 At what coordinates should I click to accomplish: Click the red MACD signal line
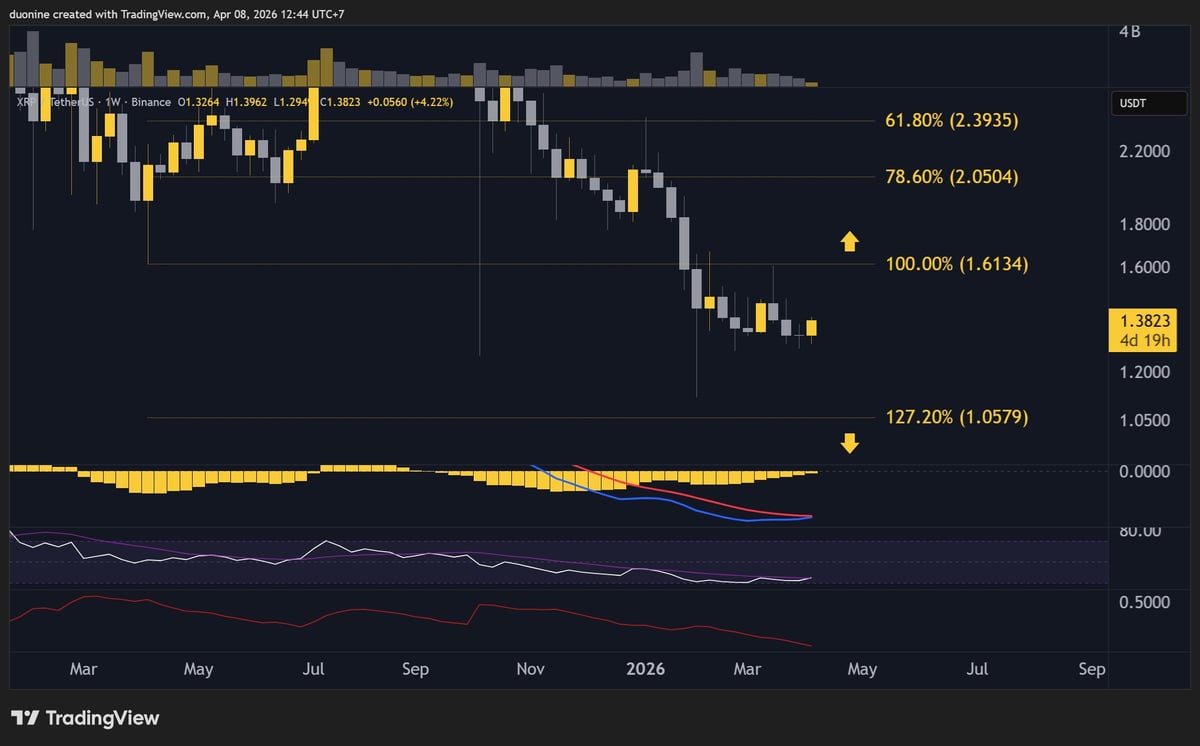(x=700, y=499)
